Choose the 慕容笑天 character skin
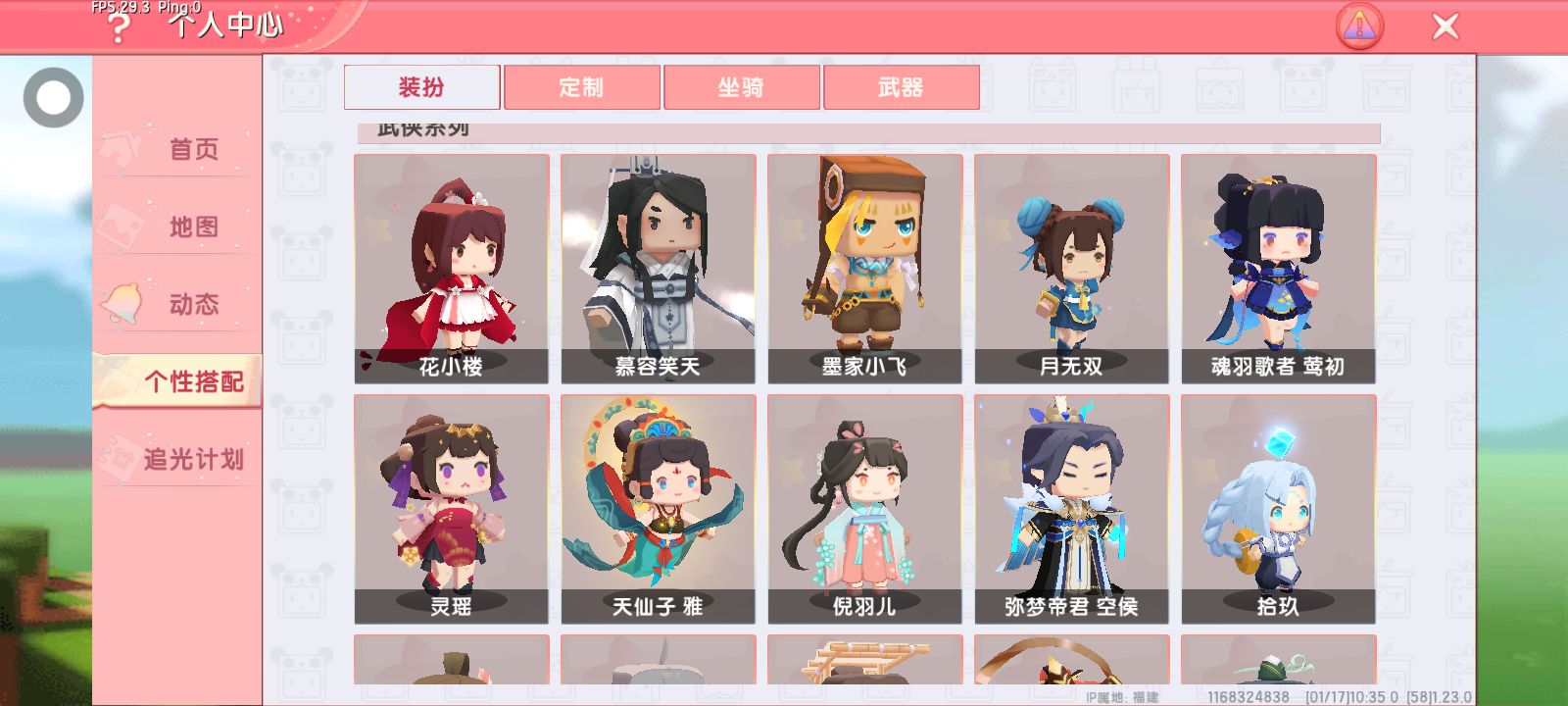The image size is (1568, 706). point(658,269)
